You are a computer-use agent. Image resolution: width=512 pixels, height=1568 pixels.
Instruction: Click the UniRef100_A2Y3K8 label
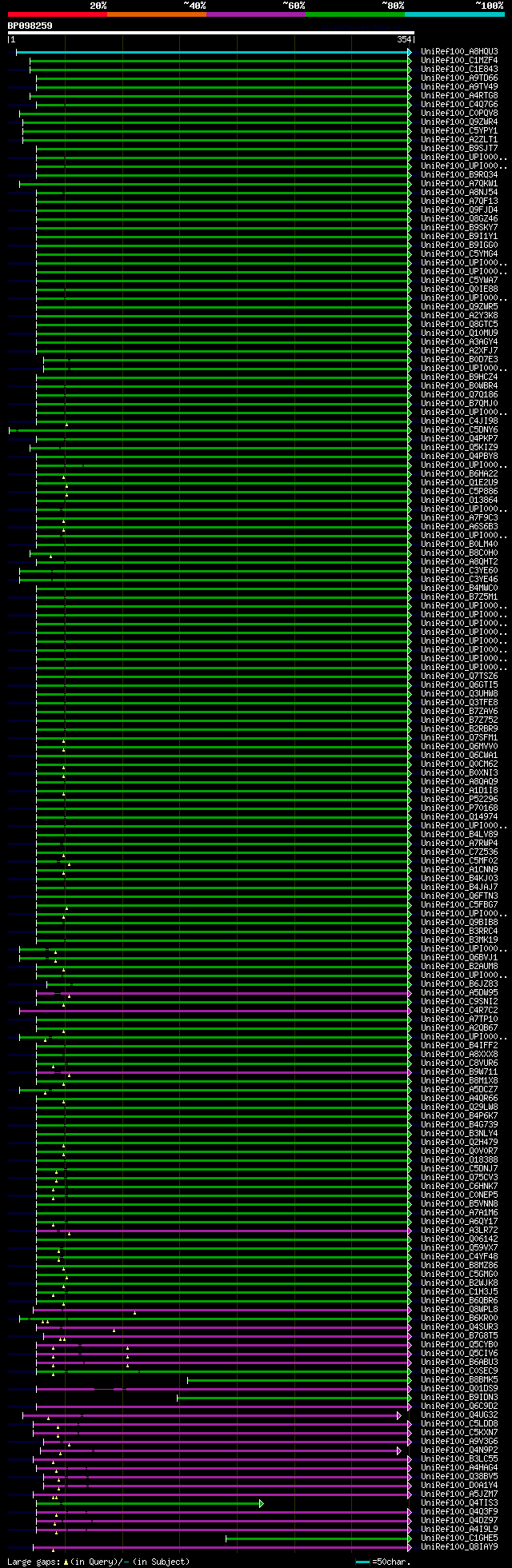[x=459, y=315]
